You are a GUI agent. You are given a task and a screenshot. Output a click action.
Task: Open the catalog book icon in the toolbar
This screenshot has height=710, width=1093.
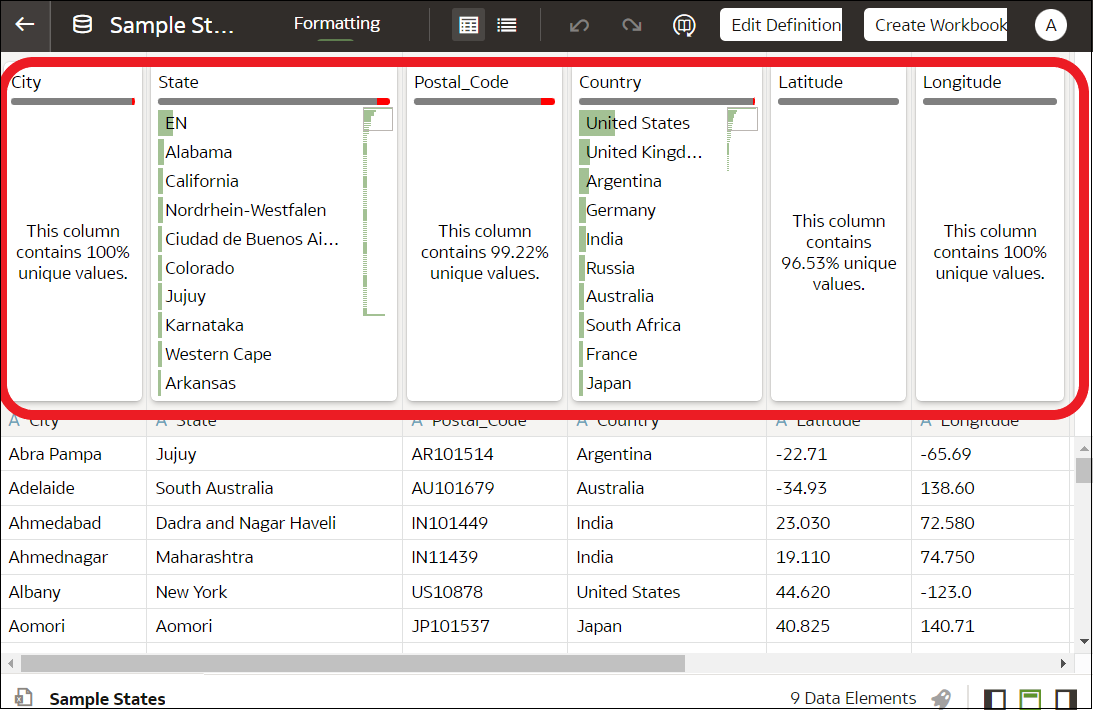[x=684, y=25]
